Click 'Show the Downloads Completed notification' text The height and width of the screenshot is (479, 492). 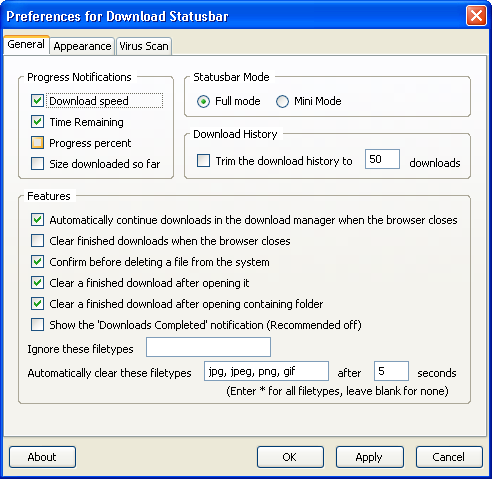point(205,325)
